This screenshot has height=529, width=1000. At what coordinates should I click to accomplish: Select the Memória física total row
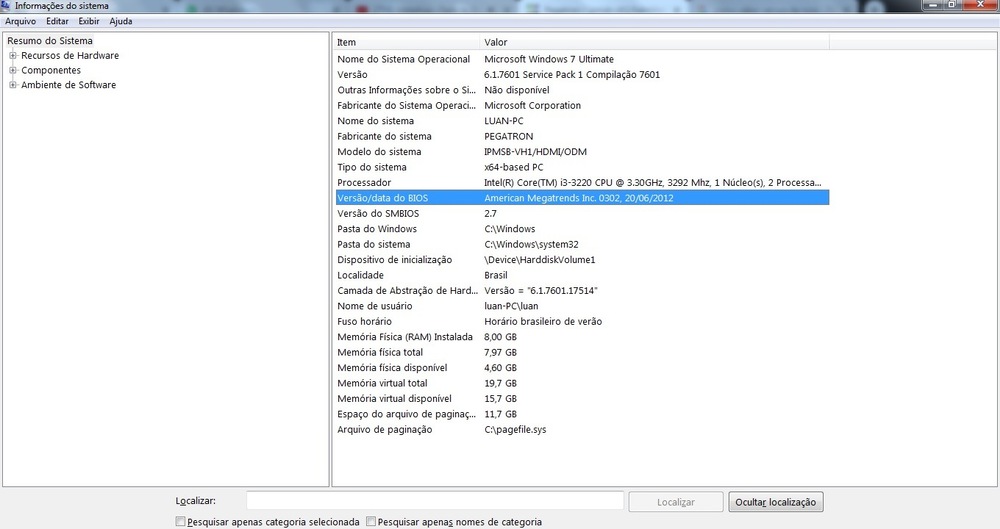point(580,352)
